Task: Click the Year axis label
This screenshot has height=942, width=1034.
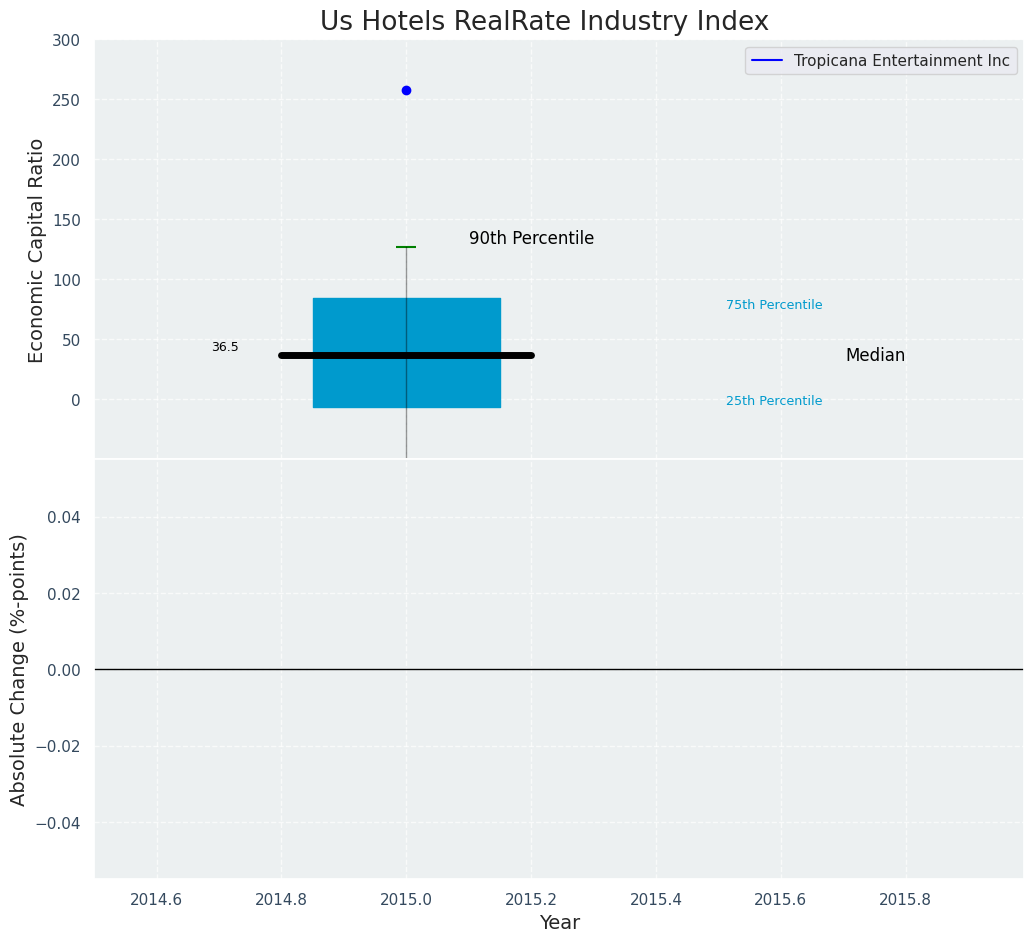Action: tap(559, 922)
